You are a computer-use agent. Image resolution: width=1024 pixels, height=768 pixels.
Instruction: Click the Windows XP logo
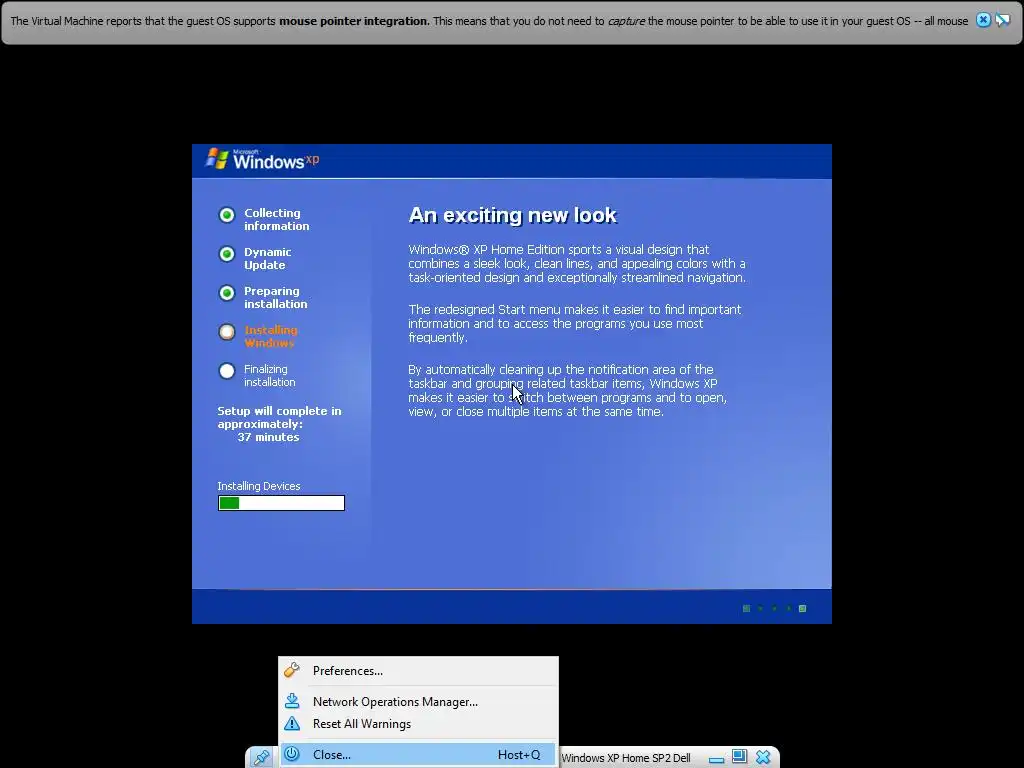[263, 159]
